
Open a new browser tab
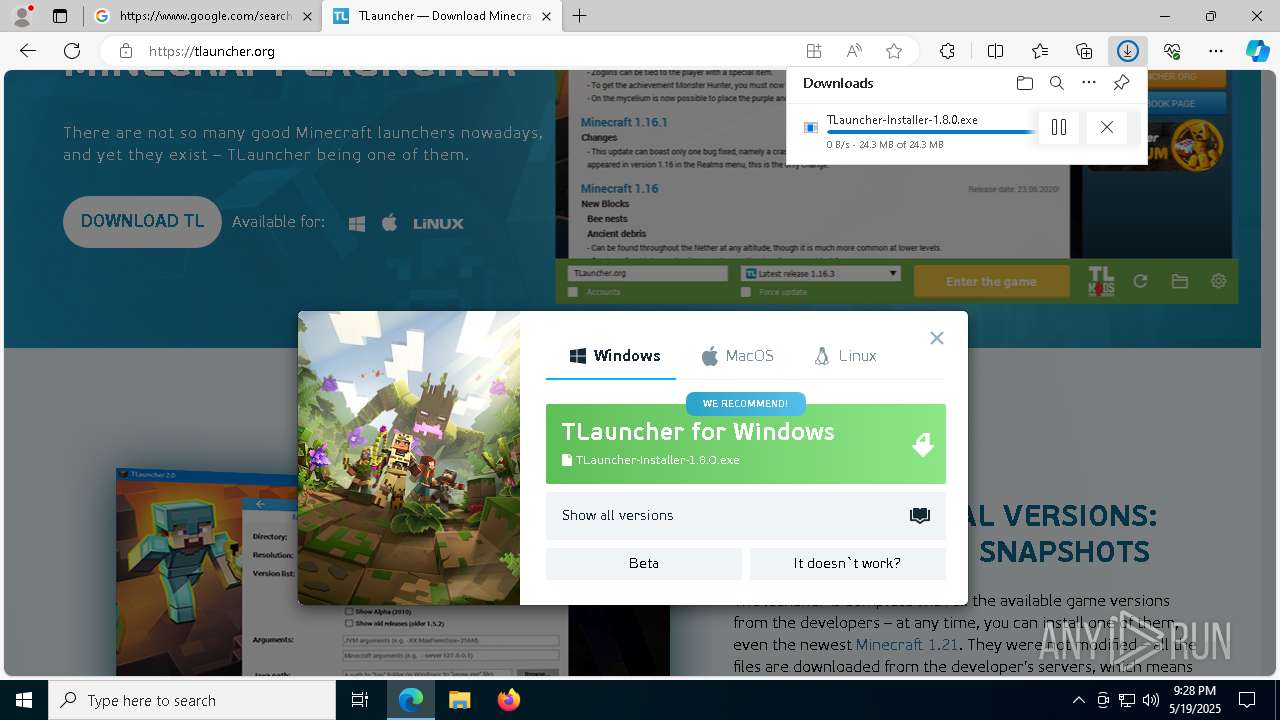(x=580, y=16)
